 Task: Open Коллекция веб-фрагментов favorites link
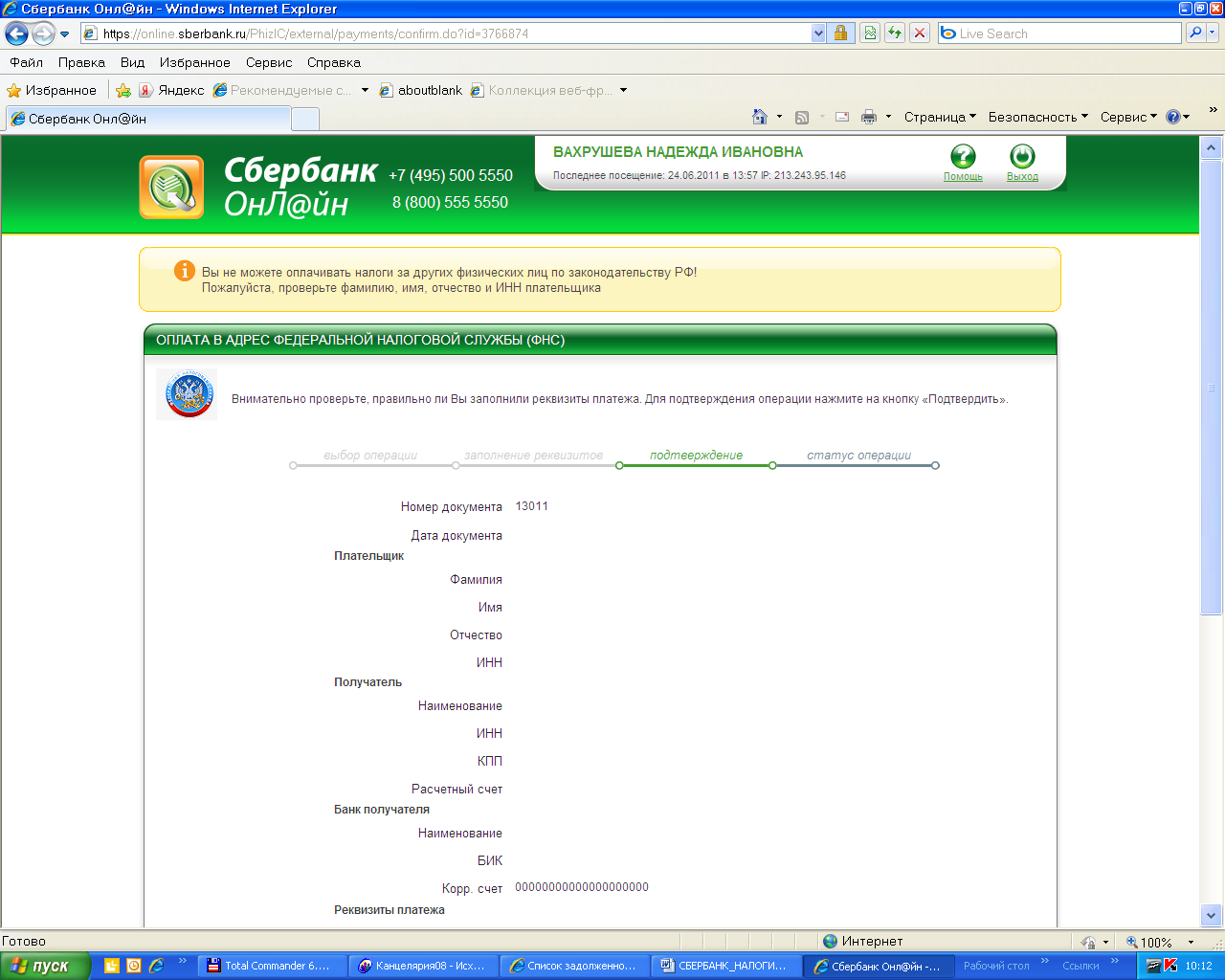542,90
